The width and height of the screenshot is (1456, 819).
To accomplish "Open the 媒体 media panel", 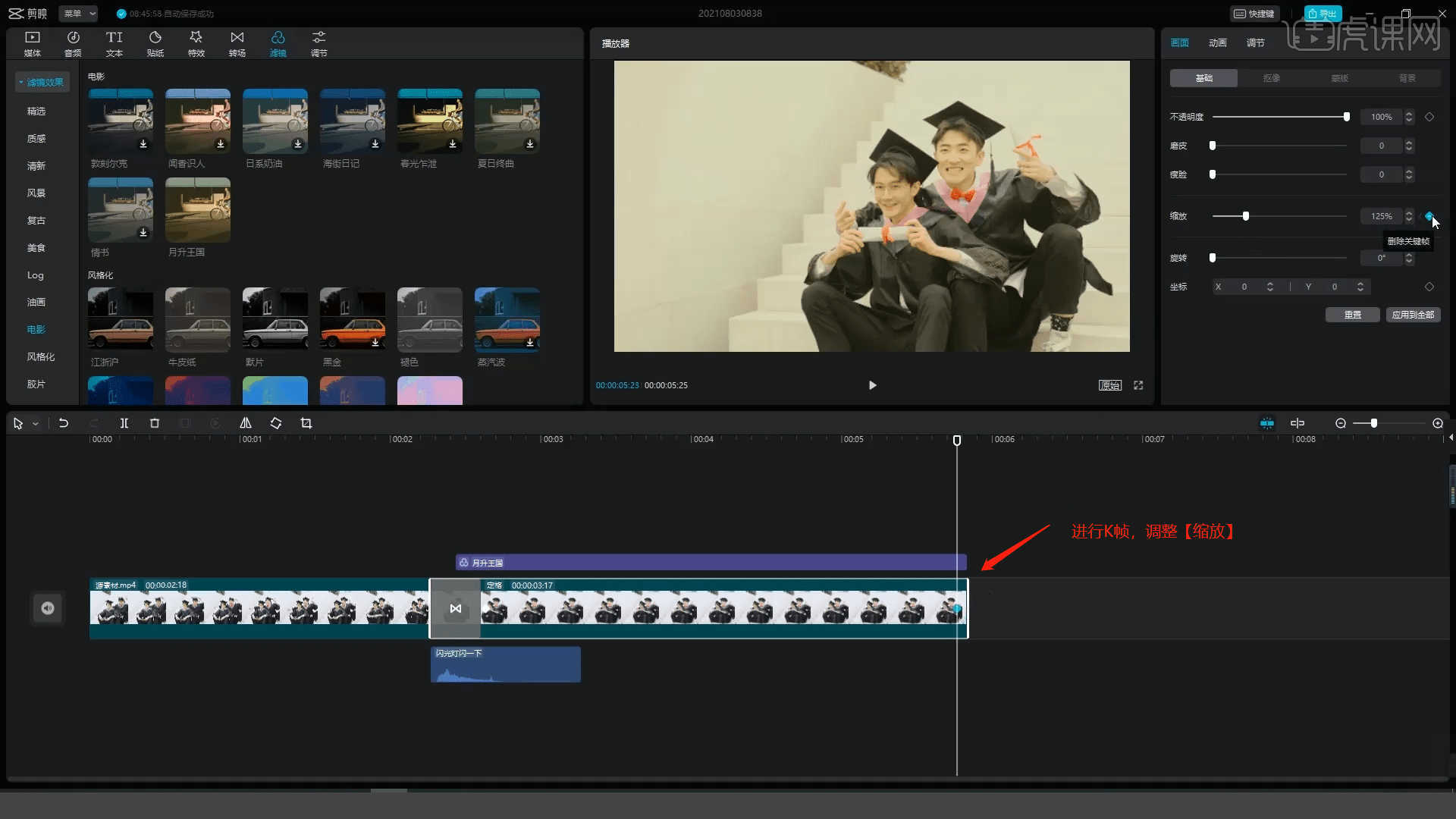I will pyautogui.click(x=32, y=44).
